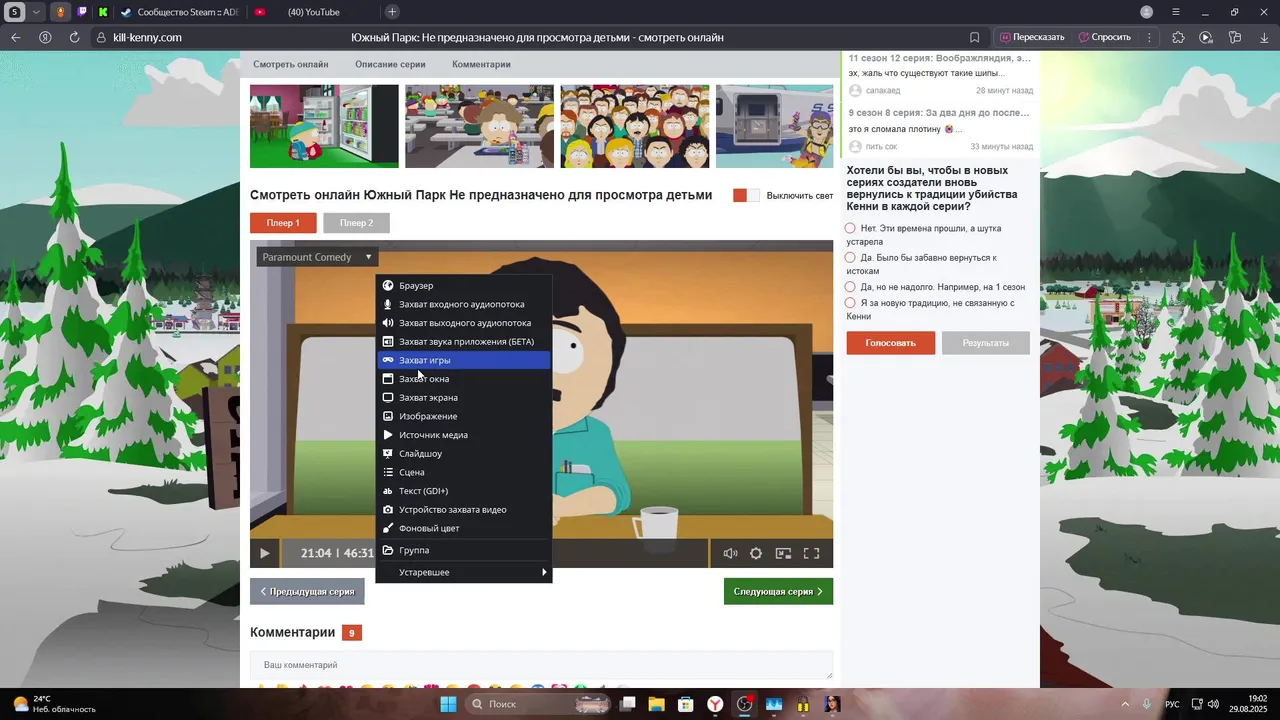Open a new browser tab
The width and height of the screenshot is (1280, 720).
tap(392, 12)
